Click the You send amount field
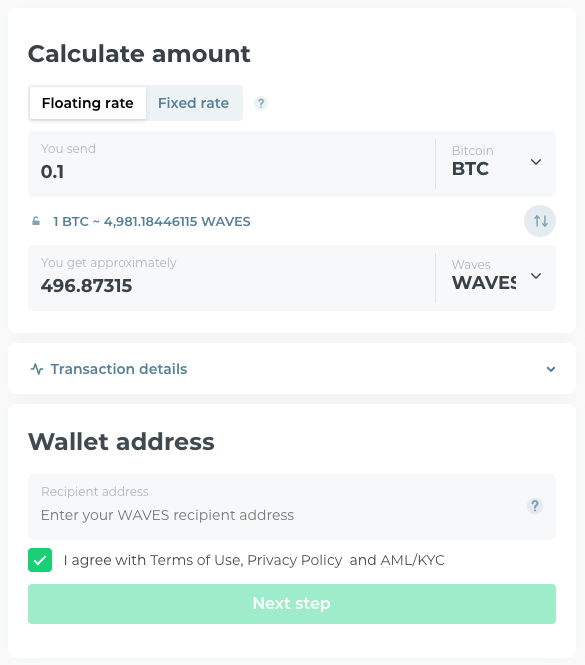This screenshot has height=665, width=585. pyautogui.click(x=232, y=164)
